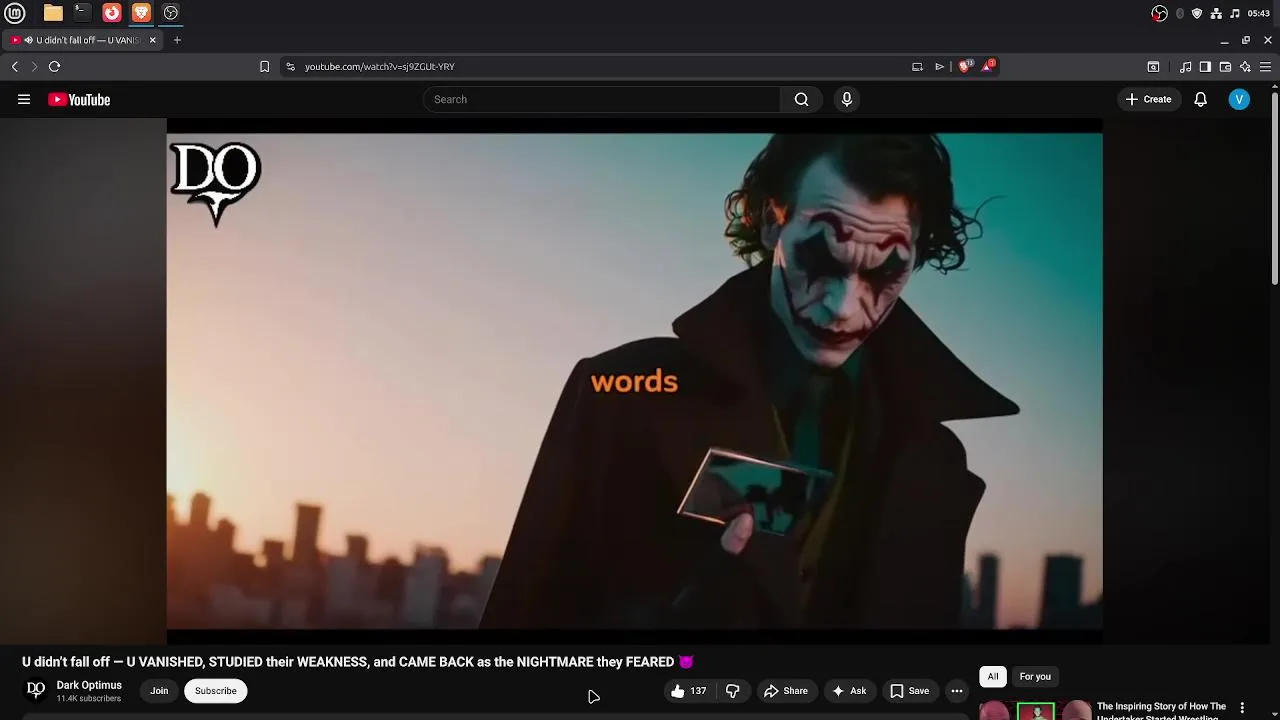This screenshot has height=720, width=1280.
Task: Save video to a playlist
Action: [910, 691]
